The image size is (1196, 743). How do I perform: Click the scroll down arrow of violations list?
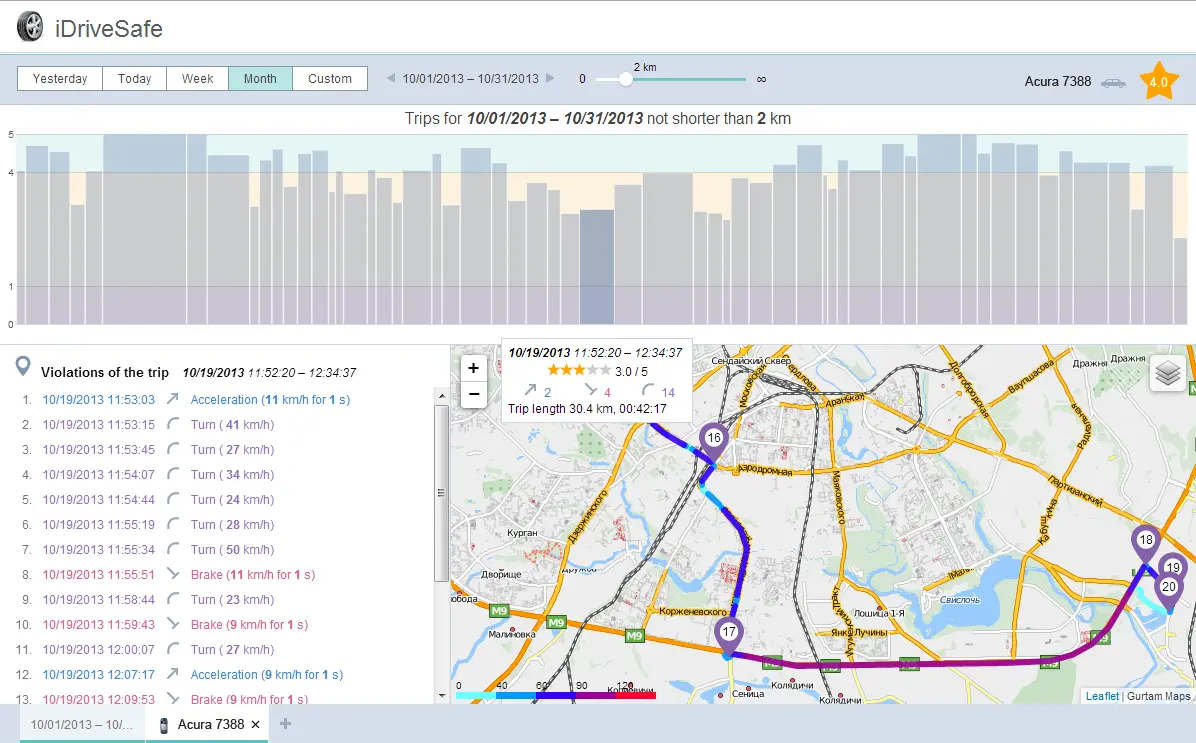(x=442, y=696)
